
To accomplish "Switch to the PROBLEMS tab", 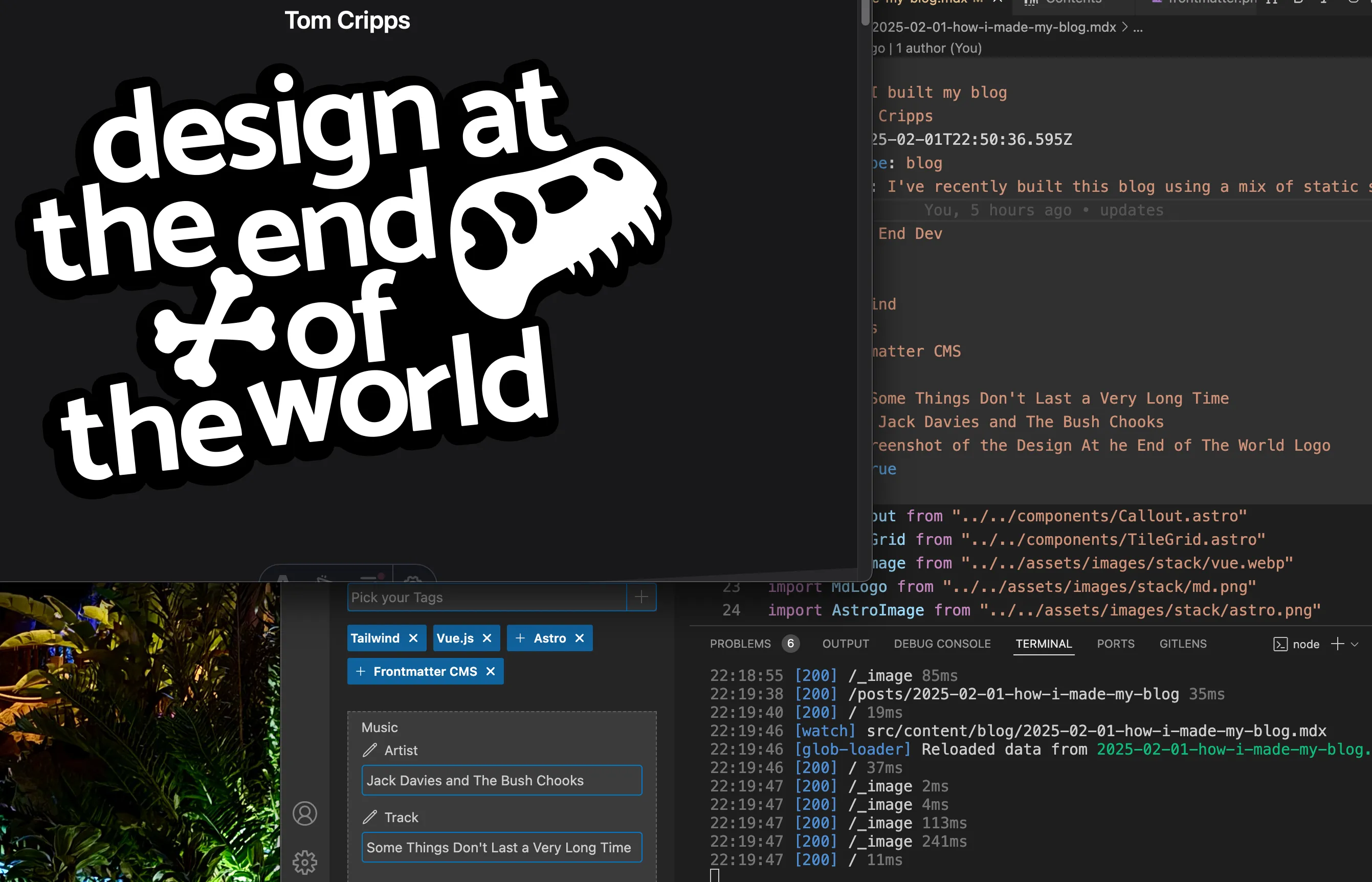I will click(740, 644).
